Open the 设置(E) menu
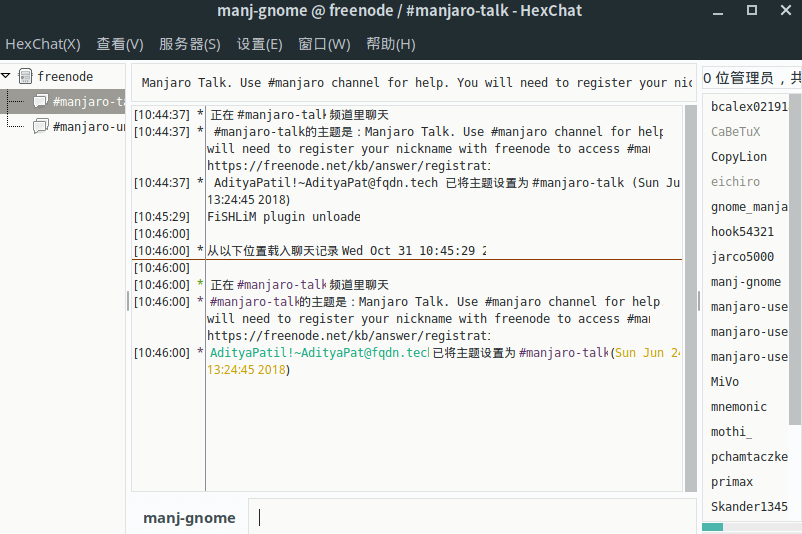The width and height of the screenshot is (802, 534). pyautogui.click(x=259, y=44)
